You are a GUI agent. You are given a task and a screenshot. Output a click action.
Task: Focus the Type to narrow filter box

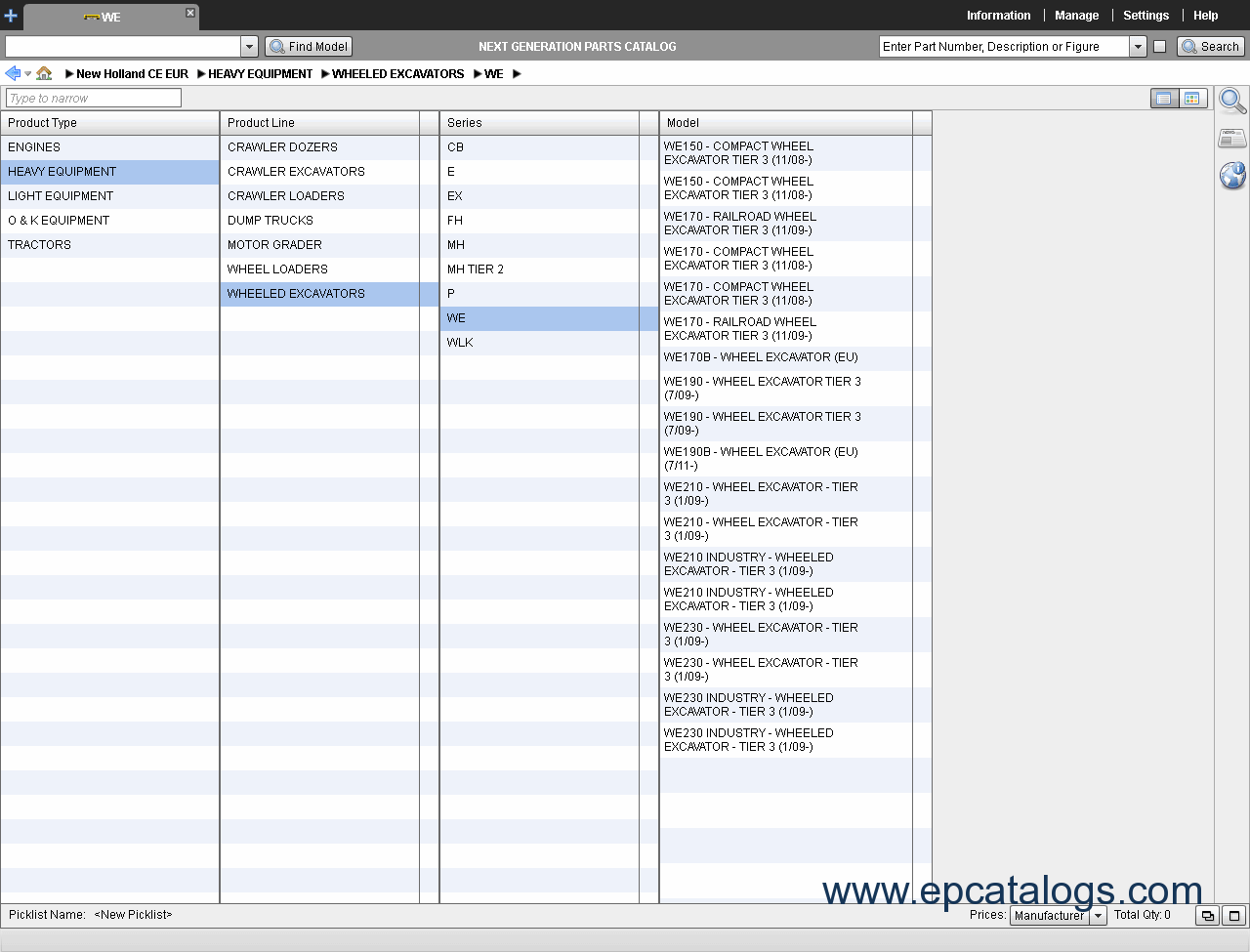point(94,98)
